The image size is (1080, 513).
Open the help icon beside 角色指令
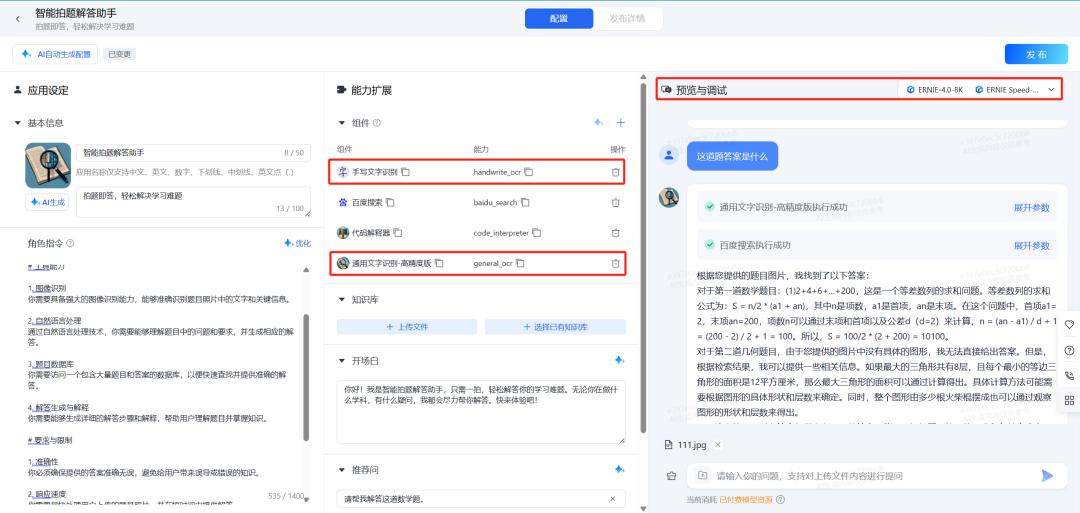click(x=70, y=243)
